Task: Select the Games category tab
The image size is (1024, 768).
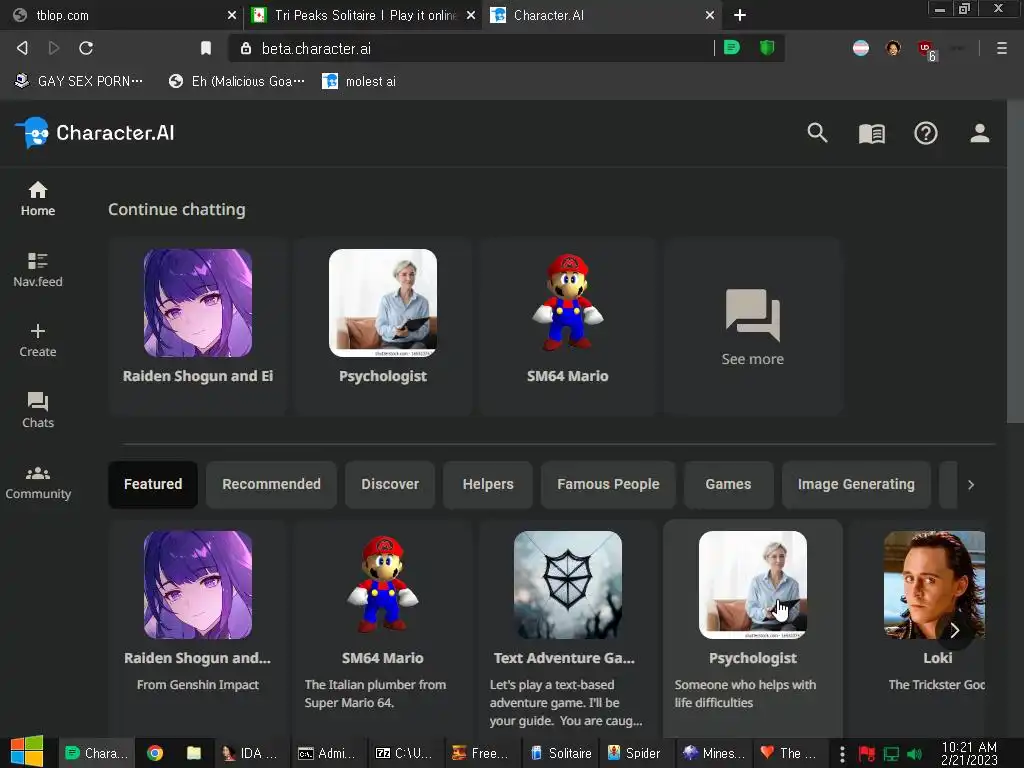Action: tap(728, 484)
